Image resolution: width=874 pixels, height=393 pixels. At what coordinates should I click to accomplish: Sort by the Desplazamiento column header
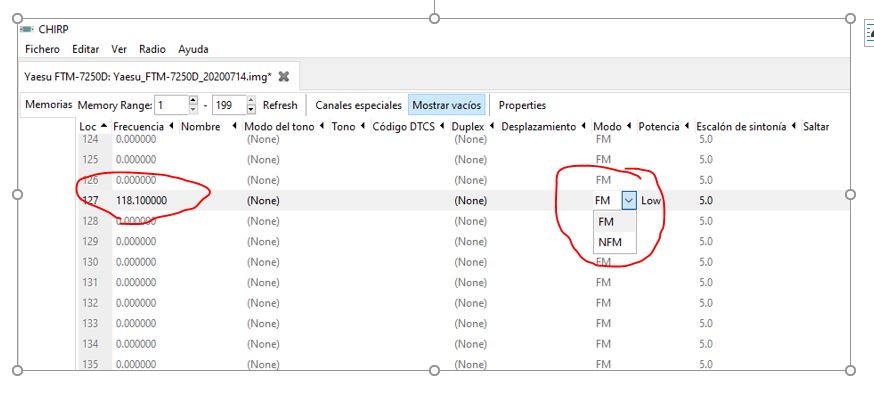point(543,127)
